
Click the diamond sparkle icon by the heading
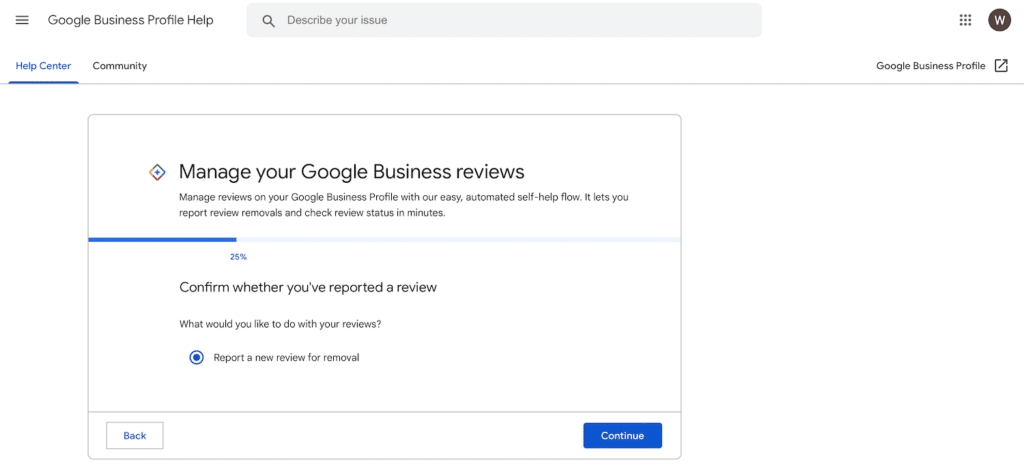(x=157, y=172)
